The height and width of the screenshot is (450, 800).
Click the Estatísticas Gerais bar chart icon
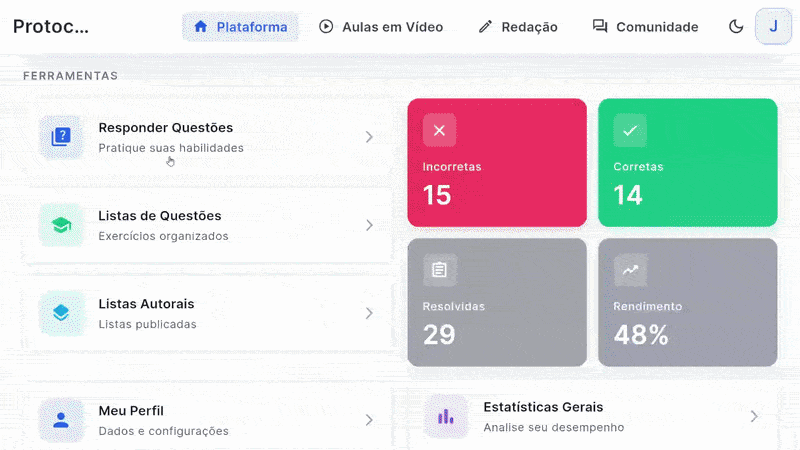pyautogui.click(x=446, y=416)
